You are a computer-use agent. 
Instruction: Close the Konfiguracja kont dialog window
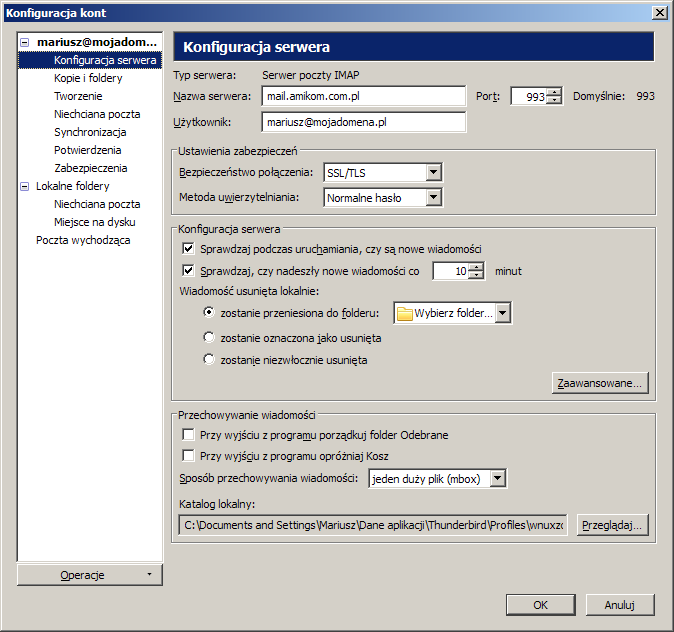click(660, 12)
